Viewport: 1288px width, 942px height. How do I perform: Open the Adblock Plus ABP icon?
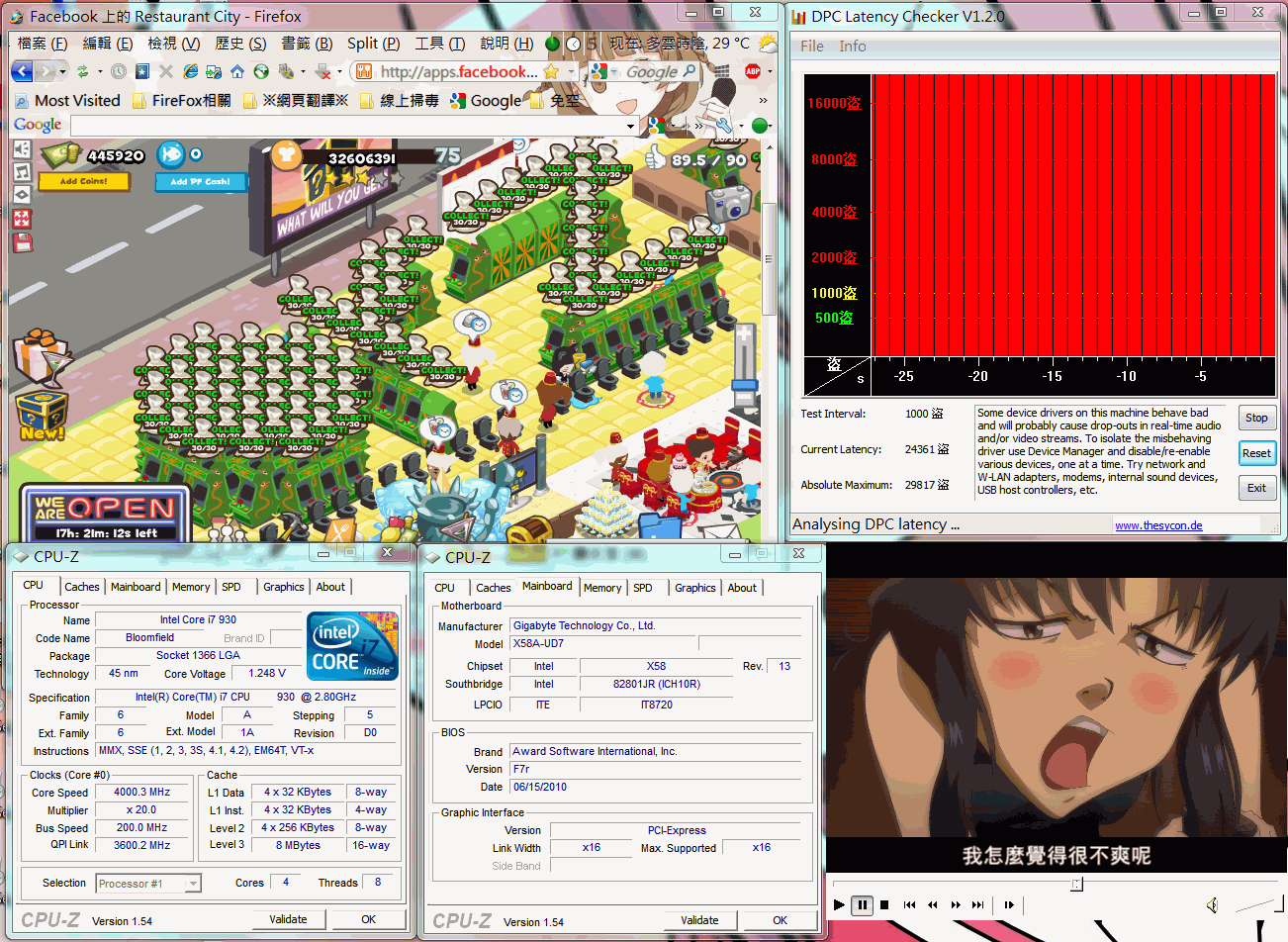tap(753, 71)
